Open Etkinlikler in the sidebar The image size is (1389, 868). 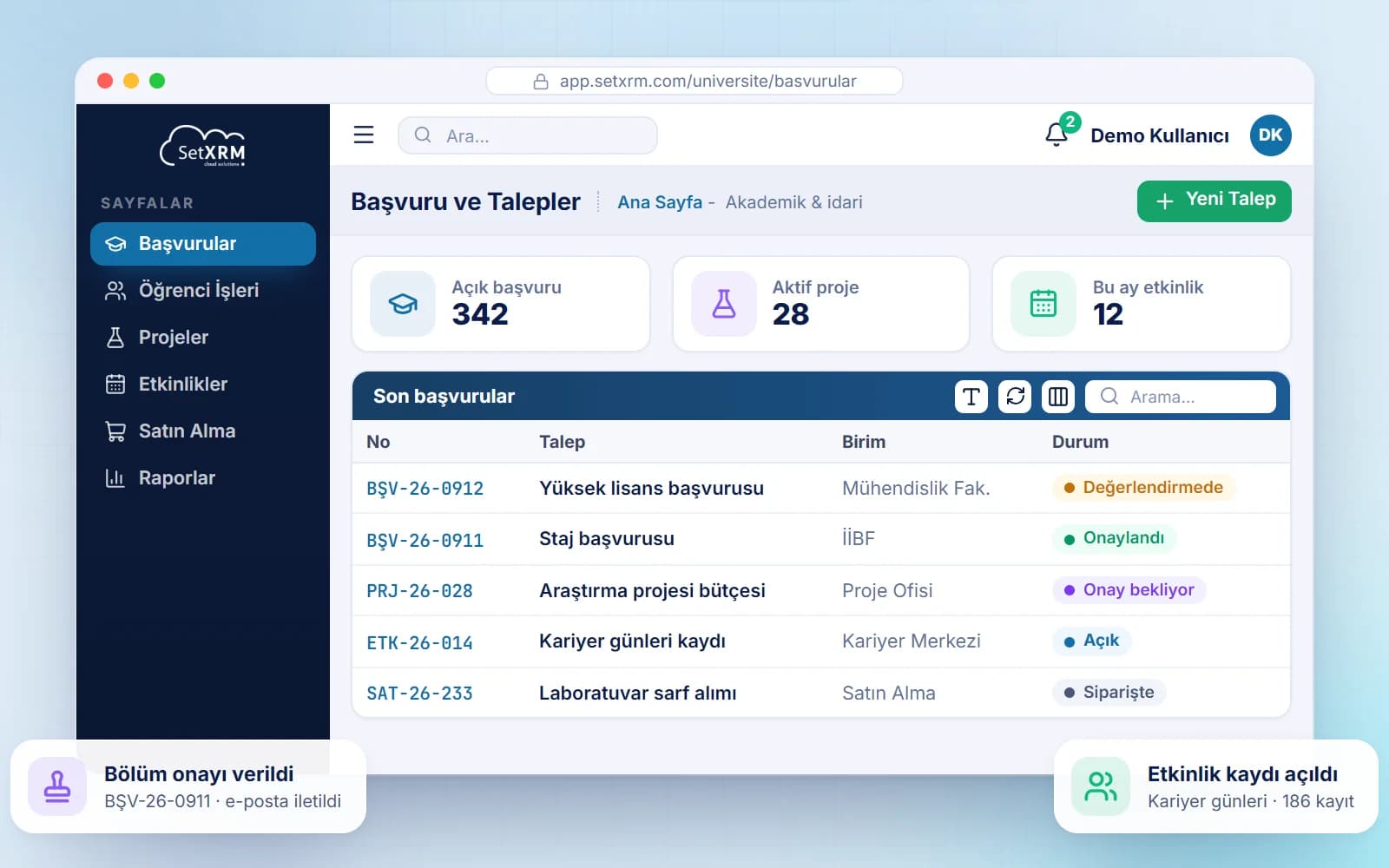point(203,385)
